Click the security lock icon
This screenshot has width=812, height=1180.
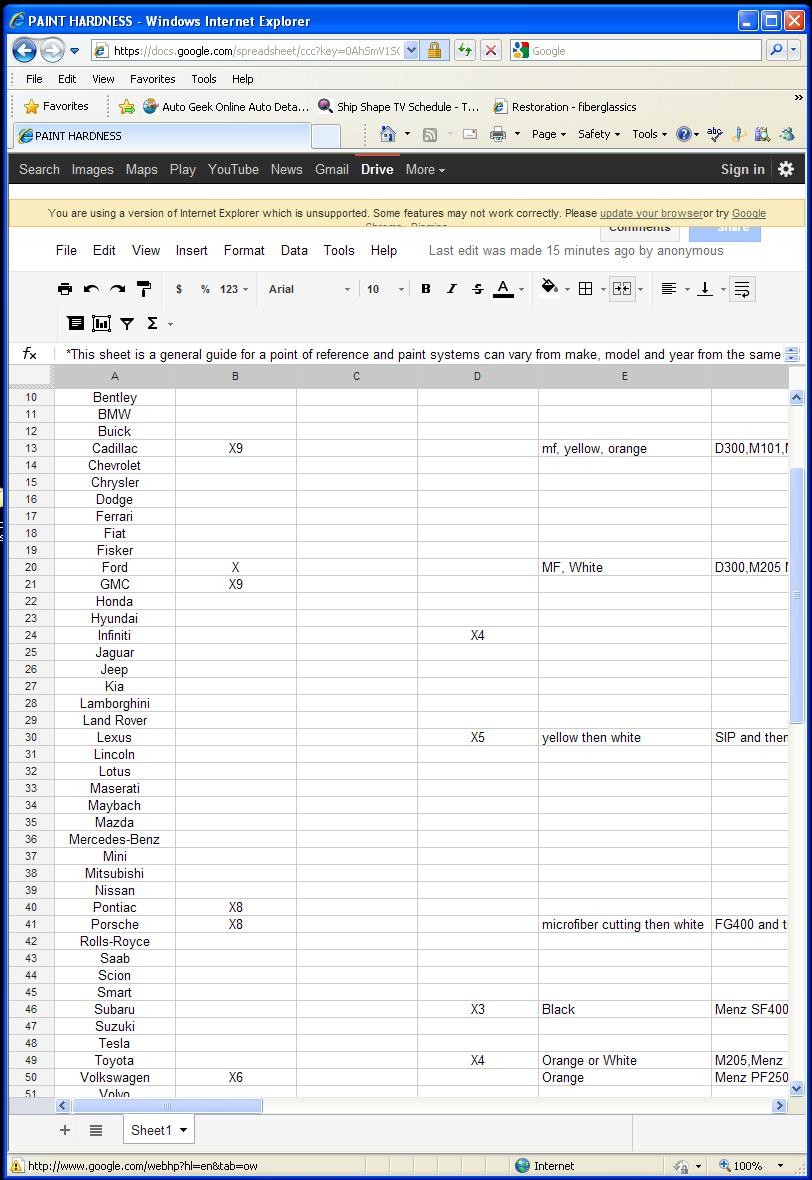(434, 50)
